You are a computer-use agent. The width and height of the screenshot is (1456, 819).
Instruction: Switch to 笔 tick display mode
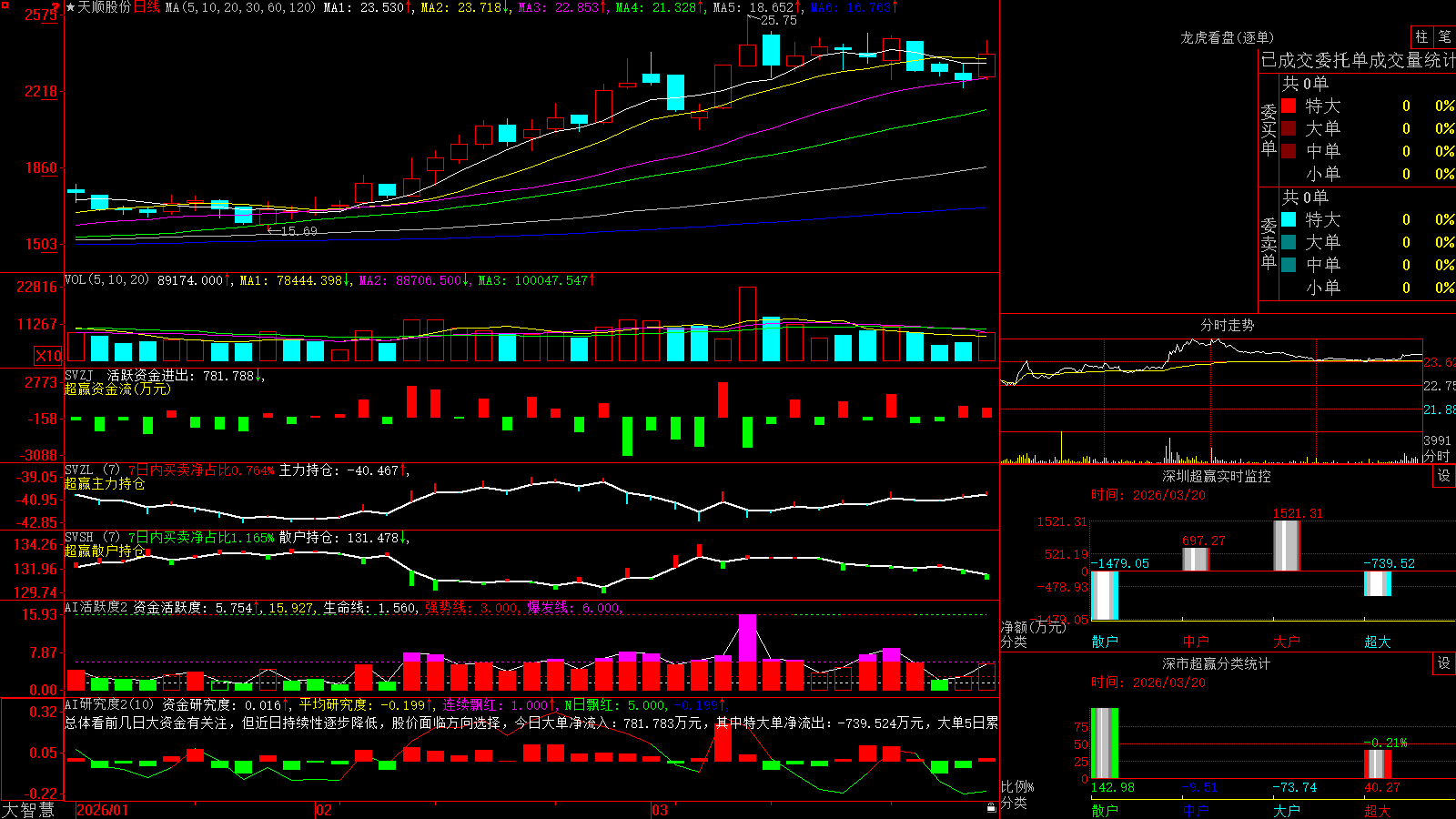pos(1444,36)
